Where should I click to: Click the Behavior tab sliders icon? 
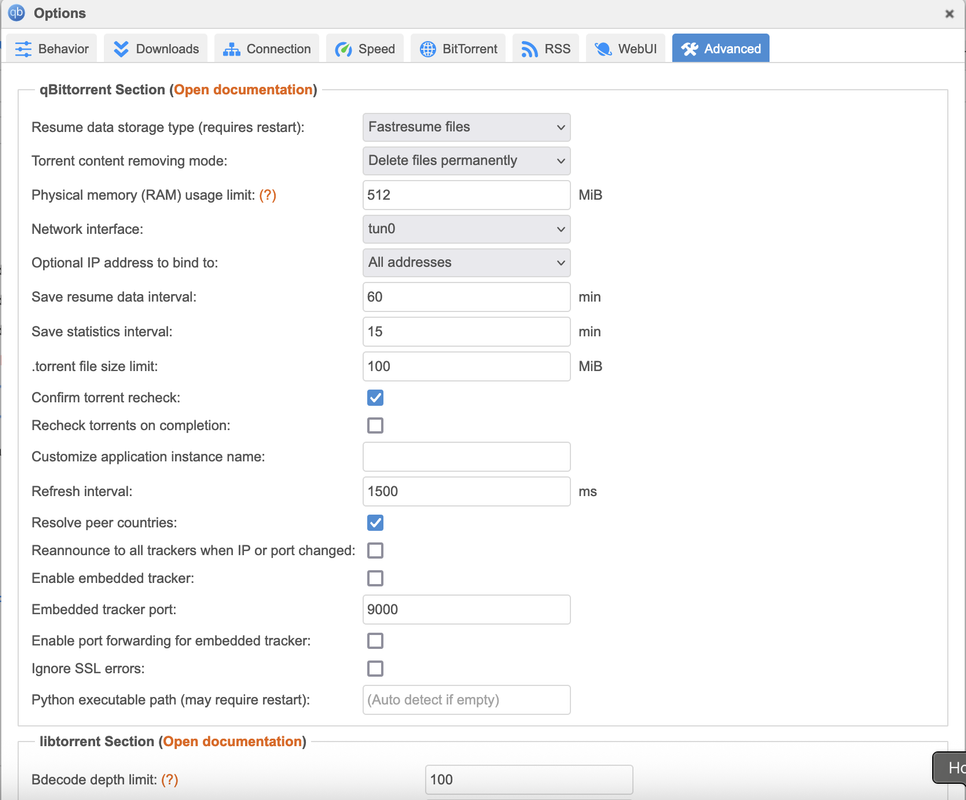(x=23, y=49)
